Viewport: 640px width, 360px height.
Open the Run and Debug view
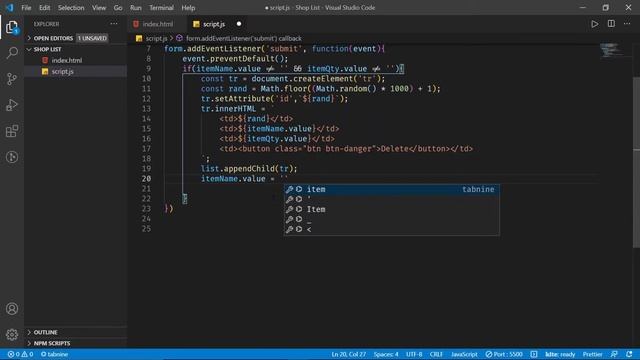(x=12, y=105)
